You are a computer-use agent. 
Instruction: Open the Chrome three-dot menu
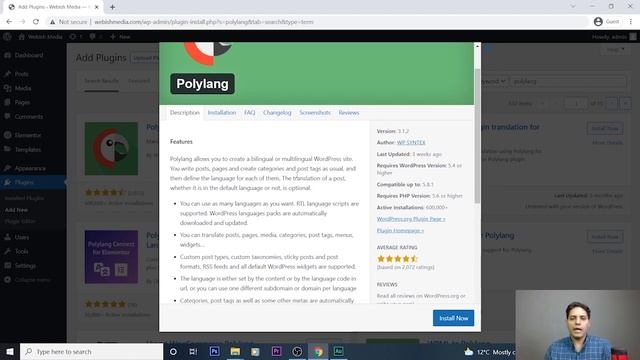coord(631,22)
